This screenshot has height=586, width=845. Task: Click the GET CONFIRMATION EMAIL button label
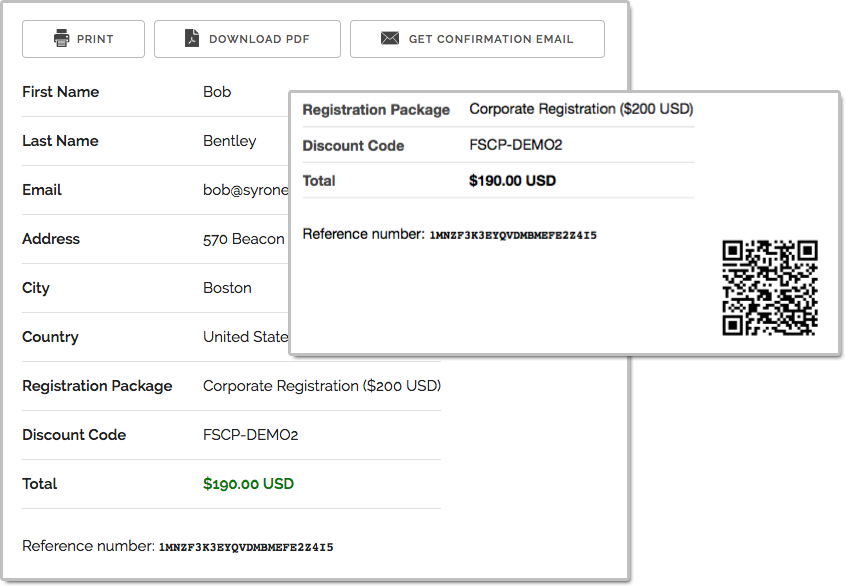pos(491,39)
